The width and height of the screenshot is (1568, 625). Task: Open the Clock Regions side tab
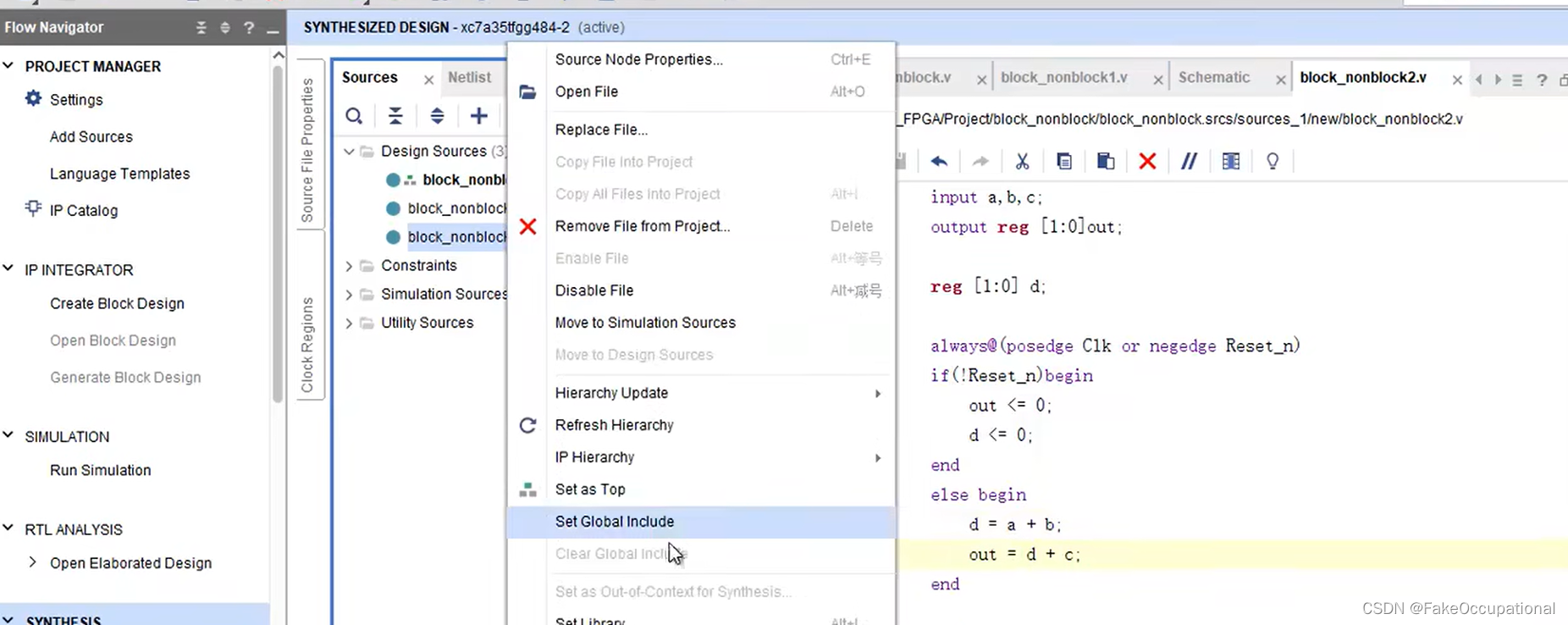coord(307,345)
